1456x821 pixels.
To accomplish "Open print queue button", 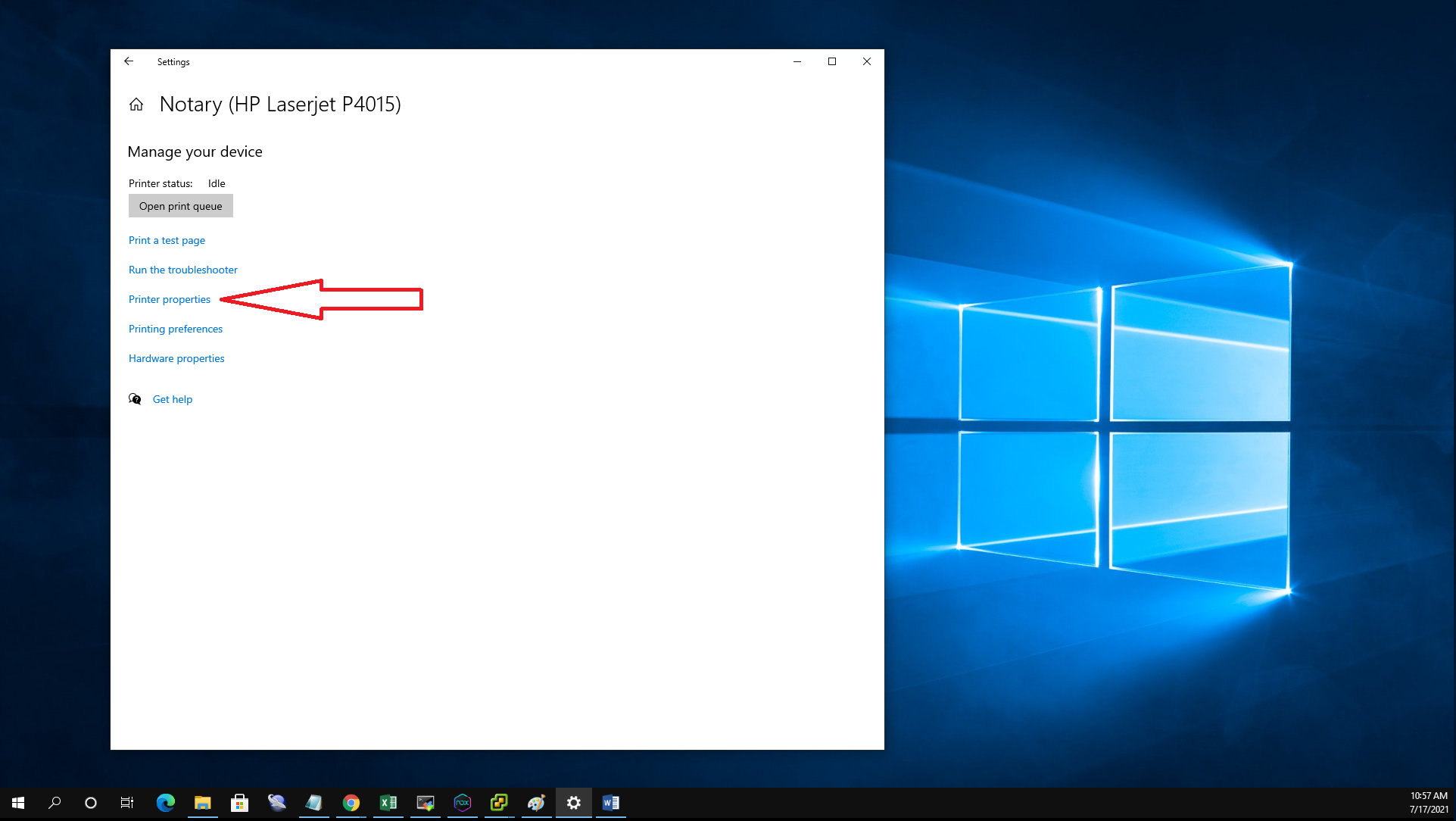I will (180, 206).
